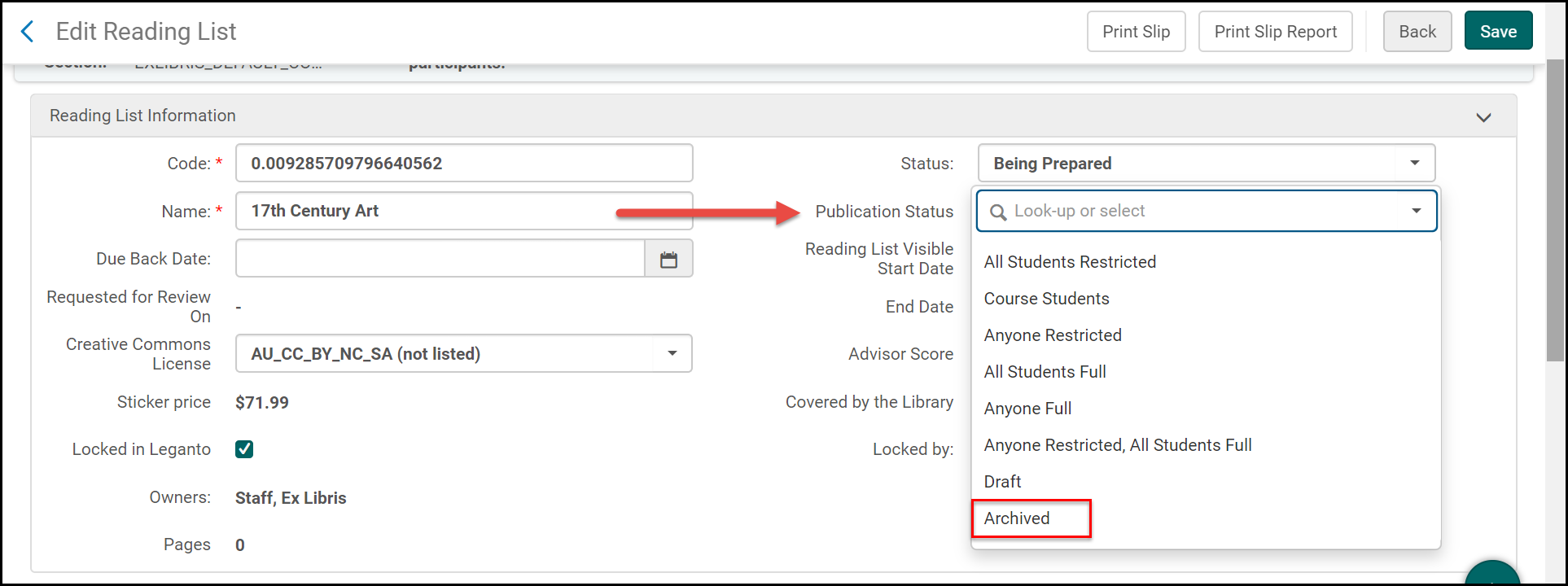Uncheck the Locked in Leganto checkbox
1568x586 pixels.
[x=244, y=449]
